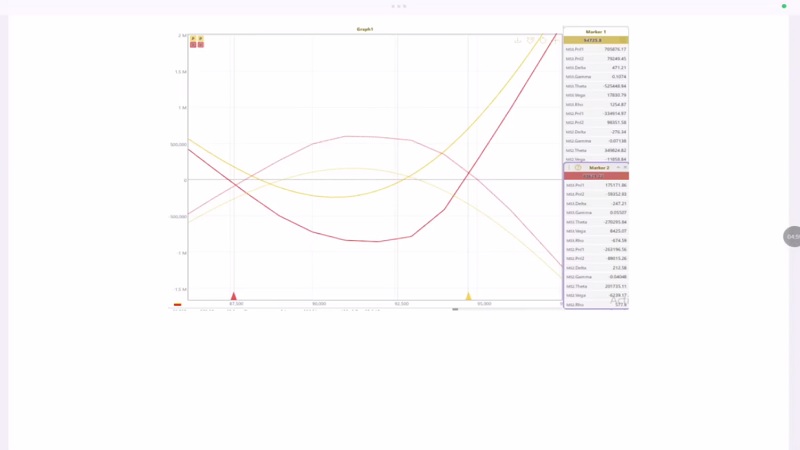The width and height of the screenshot is (800, 450).
Task: Select the red triangle marker on x-axis
Action: [234, 296]
